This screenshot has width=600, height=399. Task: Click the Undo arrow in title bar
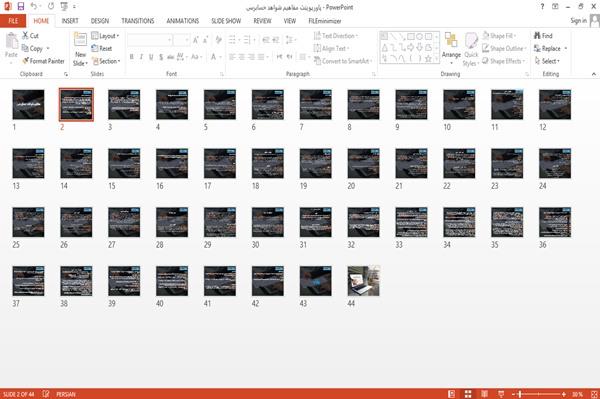click(34, 6)
